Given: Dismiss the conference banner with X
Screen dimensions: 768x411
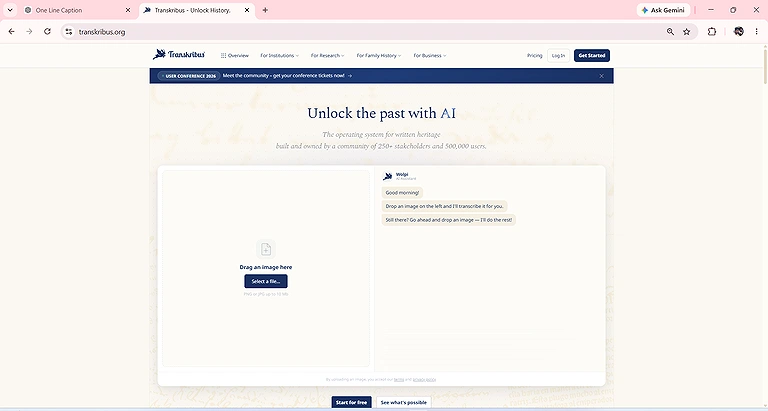Looking at the screenshot, I should [601, 76].
